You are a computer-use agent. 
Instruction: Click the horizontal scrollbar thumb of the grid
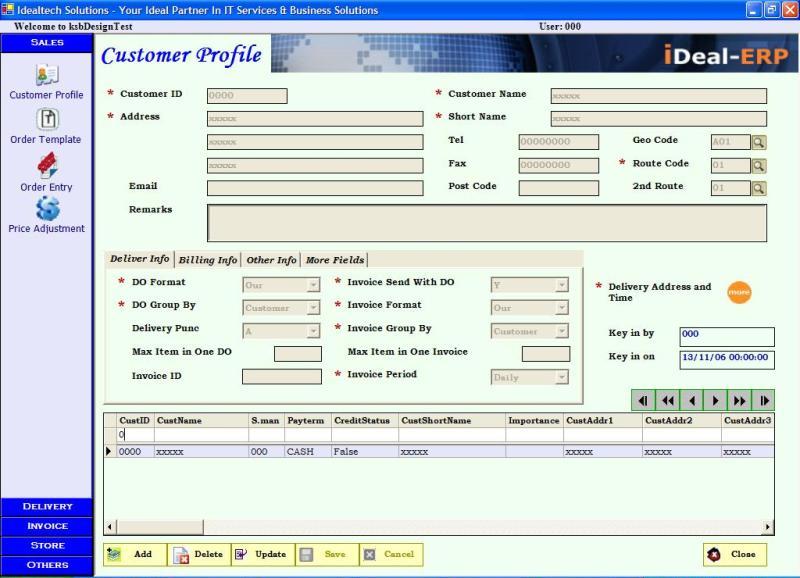(160, 527)
